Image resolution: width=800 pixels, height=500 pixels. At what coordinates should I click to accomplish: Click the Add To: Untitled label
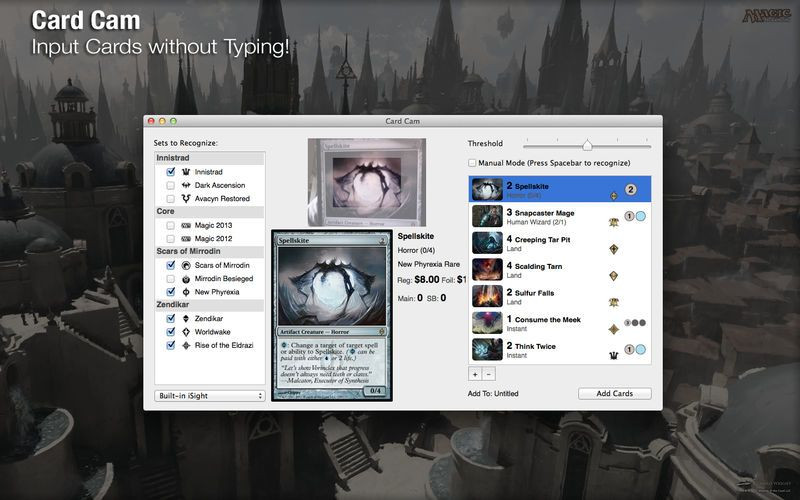[x=493, y=394]
